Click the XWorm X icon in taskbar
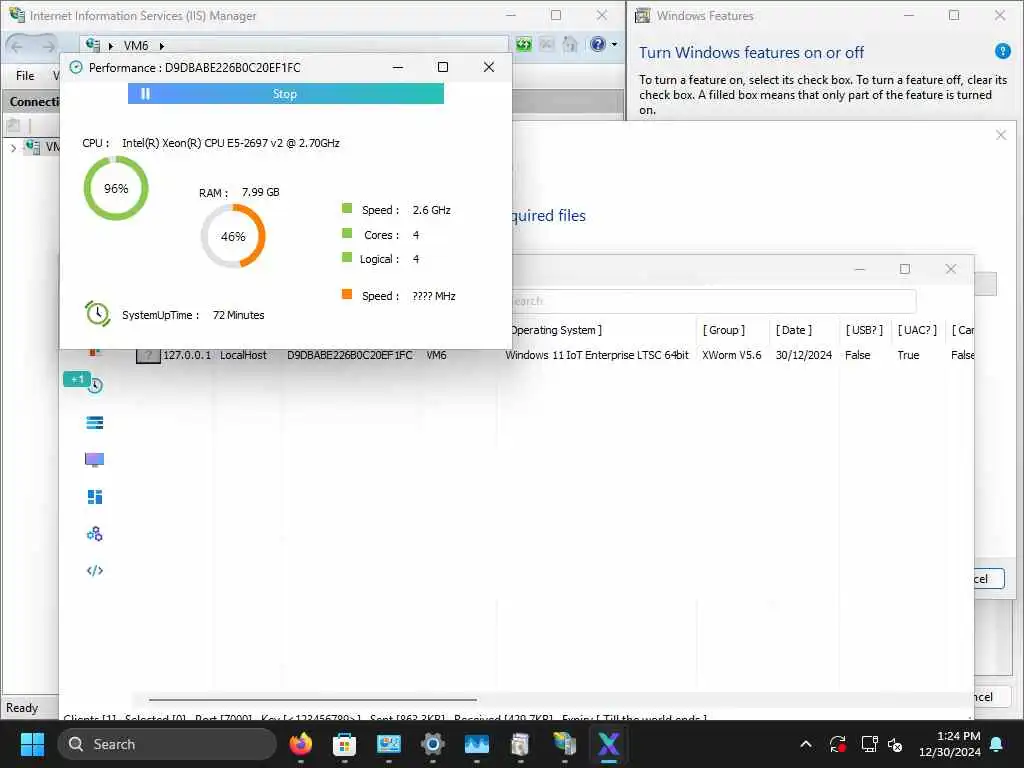1024x768 pixels. pyautogui.click(x=608, y=744)
